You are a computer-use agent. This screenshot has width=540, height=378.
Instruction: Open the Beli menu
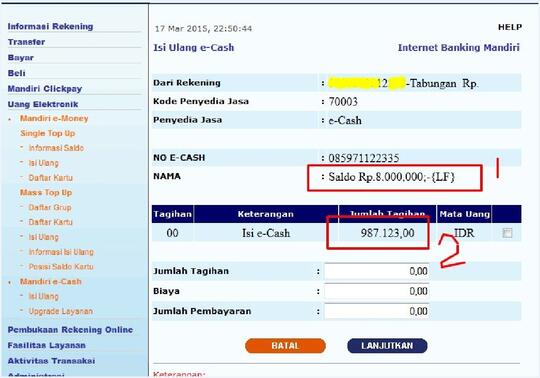pos(16,73)
